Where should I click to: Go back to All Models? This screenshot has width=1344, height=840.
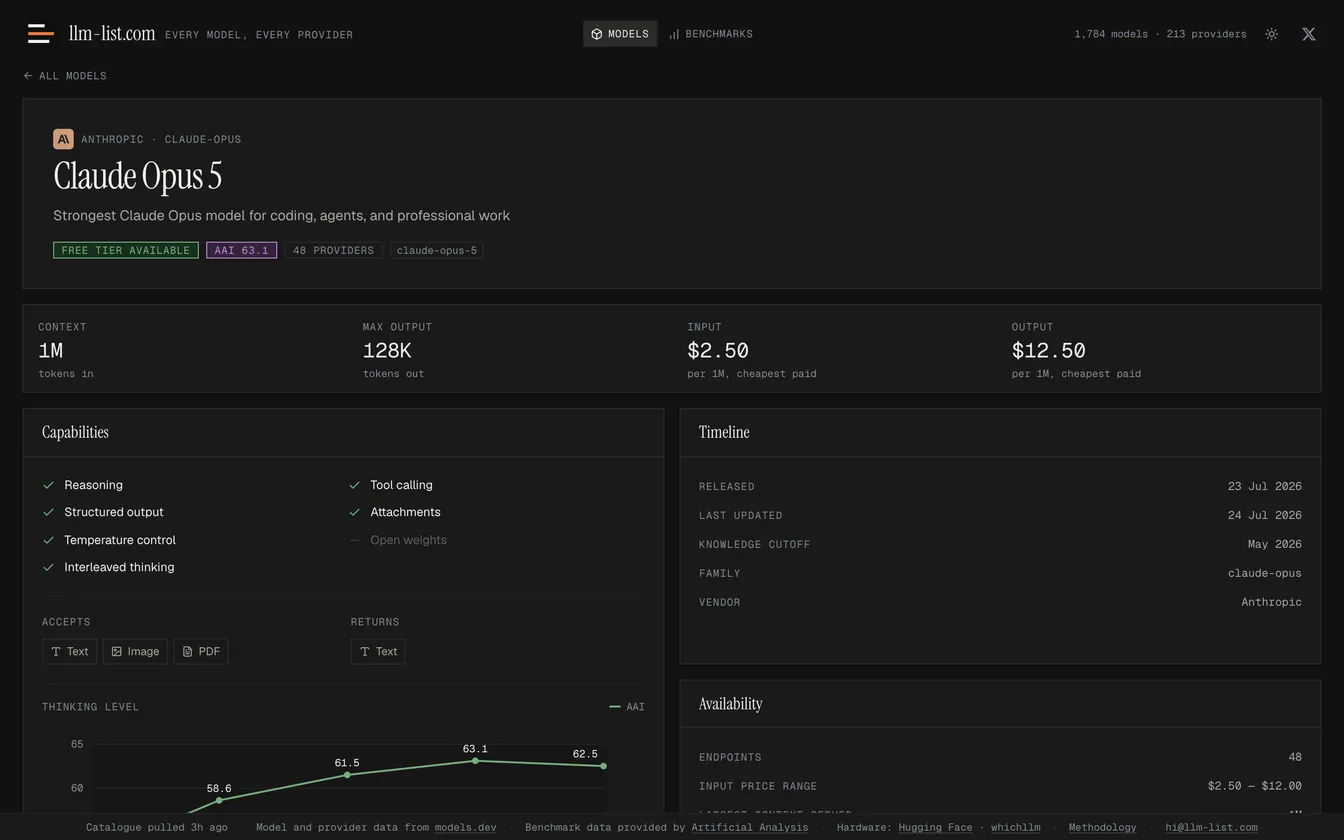[65, 76]
